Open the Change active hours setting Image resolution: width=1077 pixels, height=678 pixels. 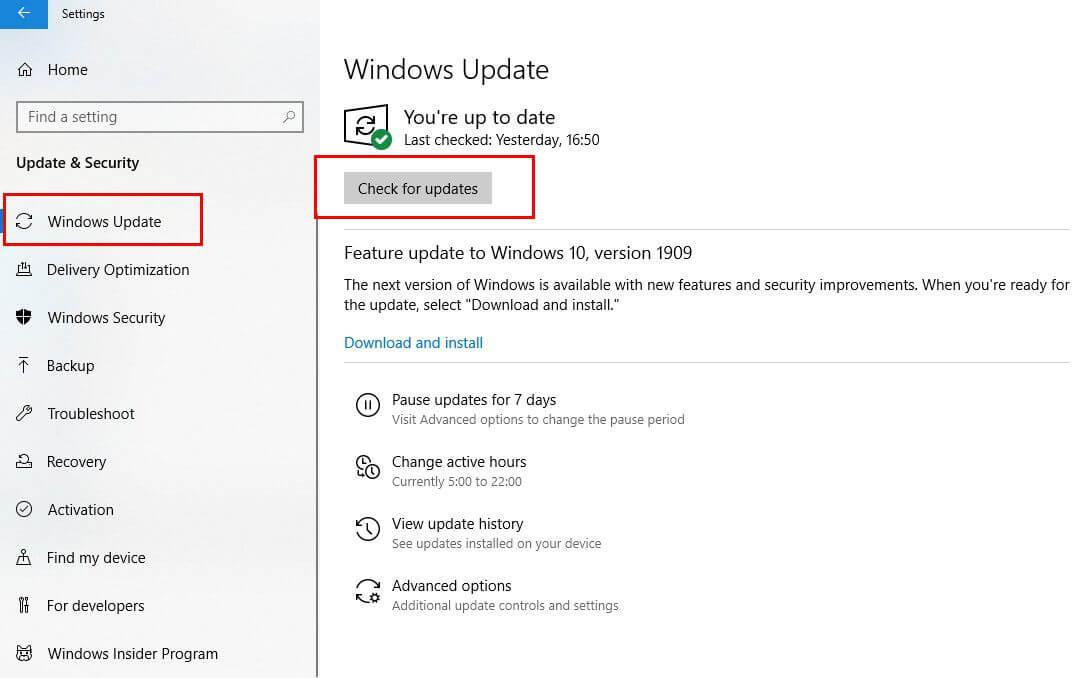[x=459, y=462]
